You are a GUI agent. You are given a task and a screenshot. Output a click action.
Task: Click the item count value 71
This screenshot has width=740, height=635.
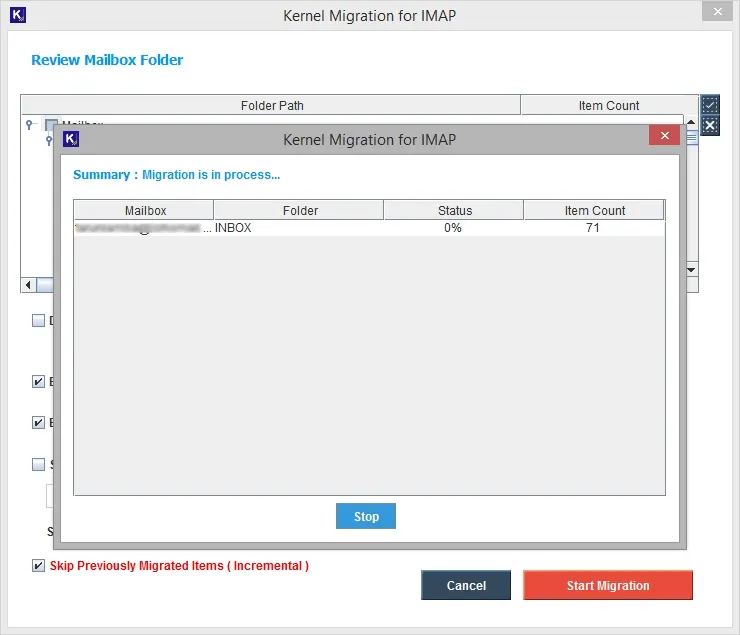tap(593, 228)
